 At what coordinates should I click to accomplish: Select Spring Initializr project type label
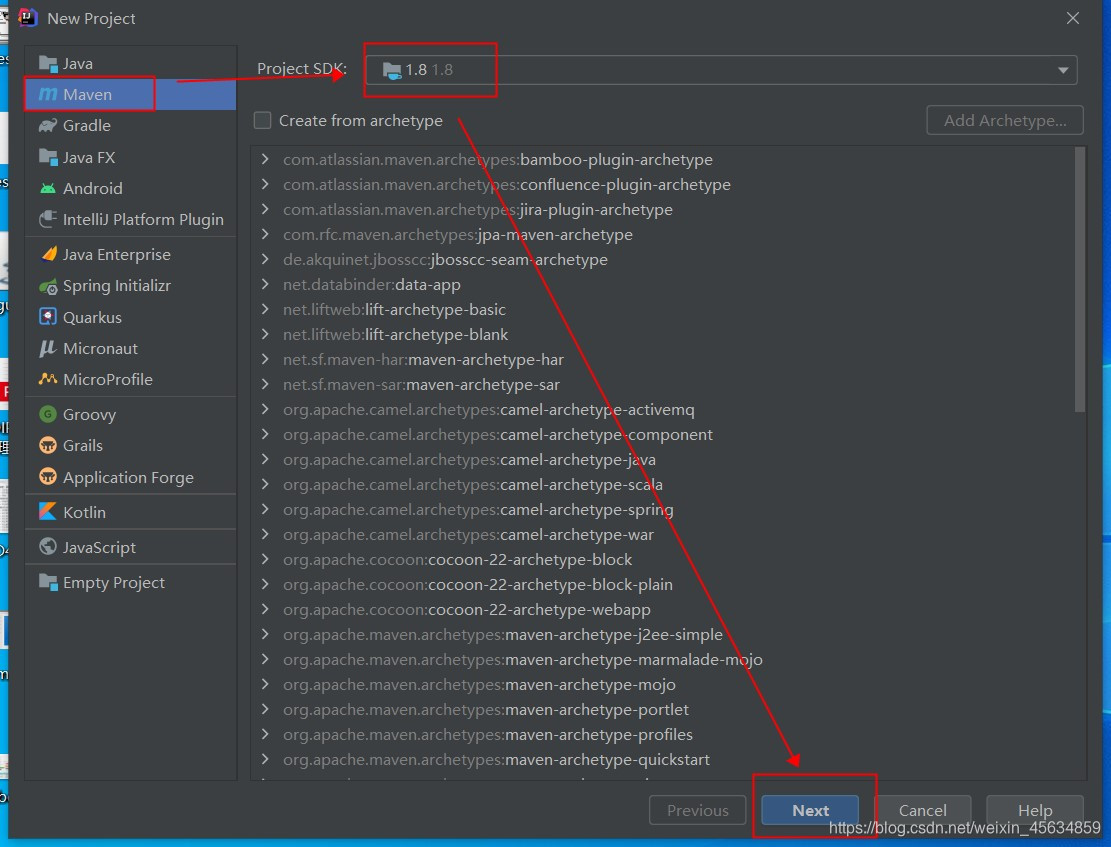[x=117, y=286]
